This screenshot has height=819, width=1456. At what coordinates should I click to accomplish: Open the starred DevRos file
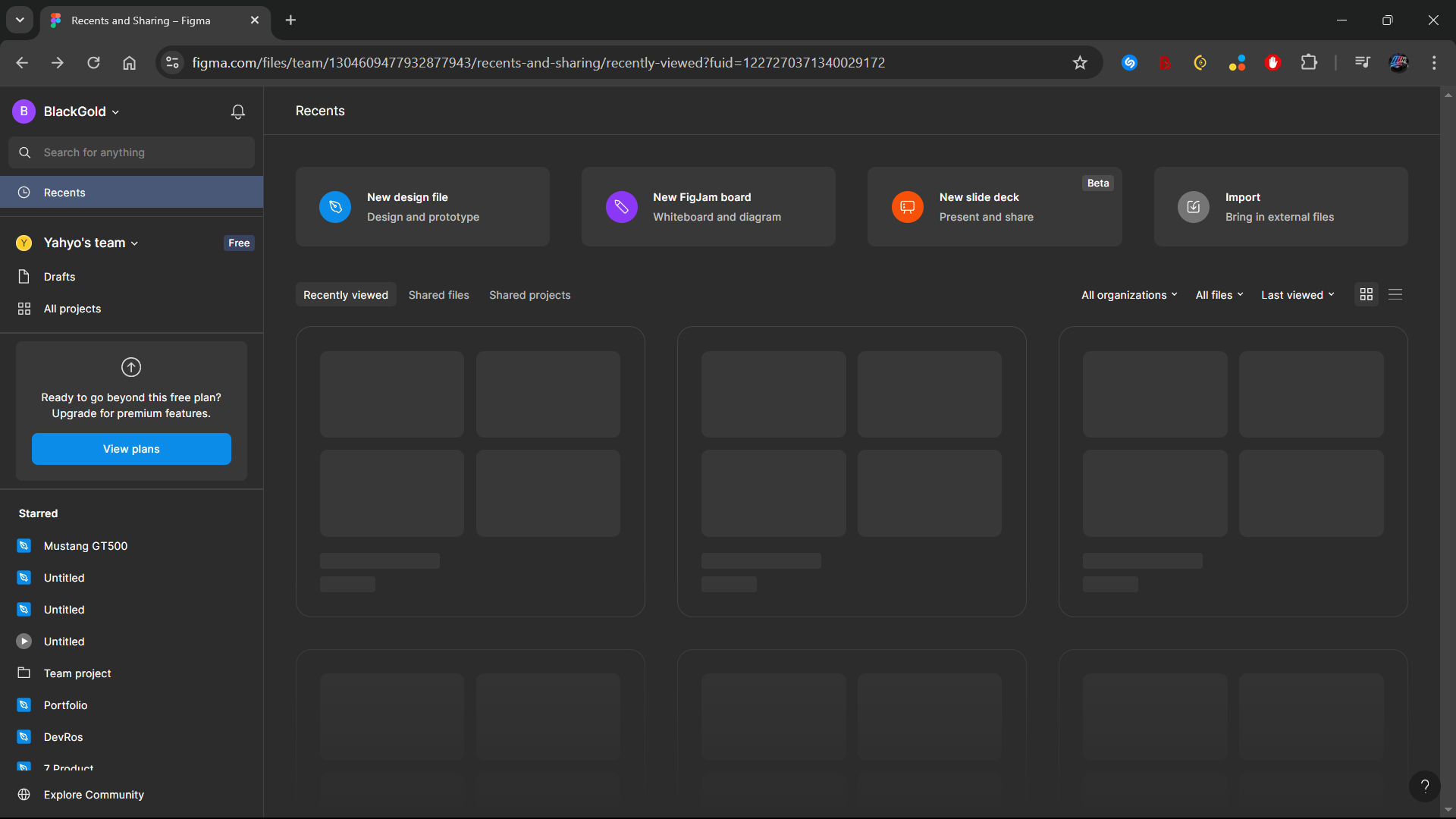(131, 737)
